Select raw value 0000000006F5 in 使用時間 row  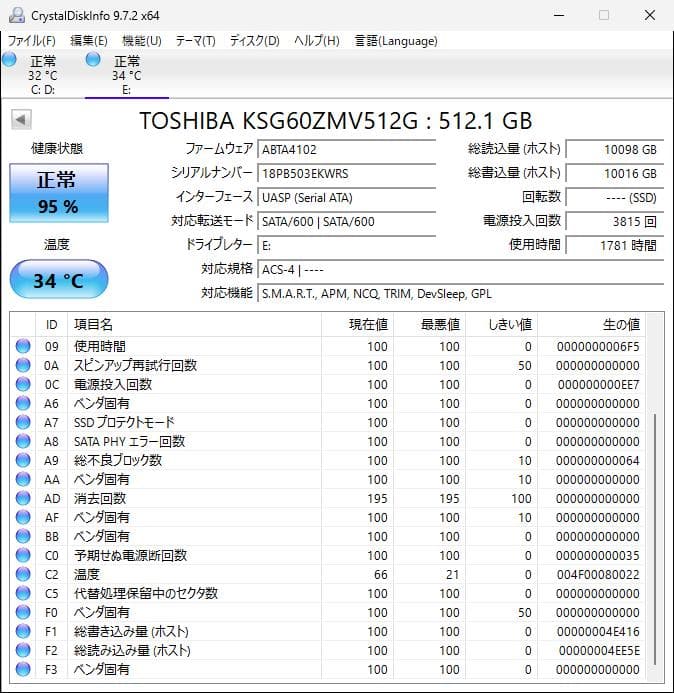(x=598, y=346)
